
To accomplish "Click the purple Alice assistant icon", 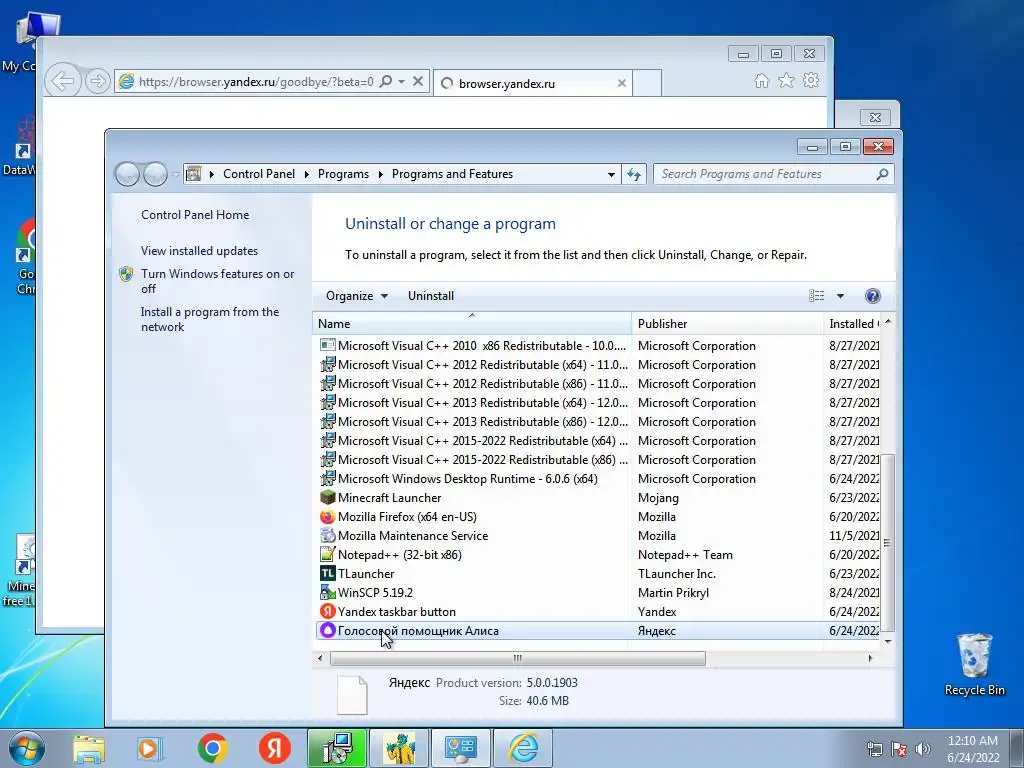I will (328, 630).
